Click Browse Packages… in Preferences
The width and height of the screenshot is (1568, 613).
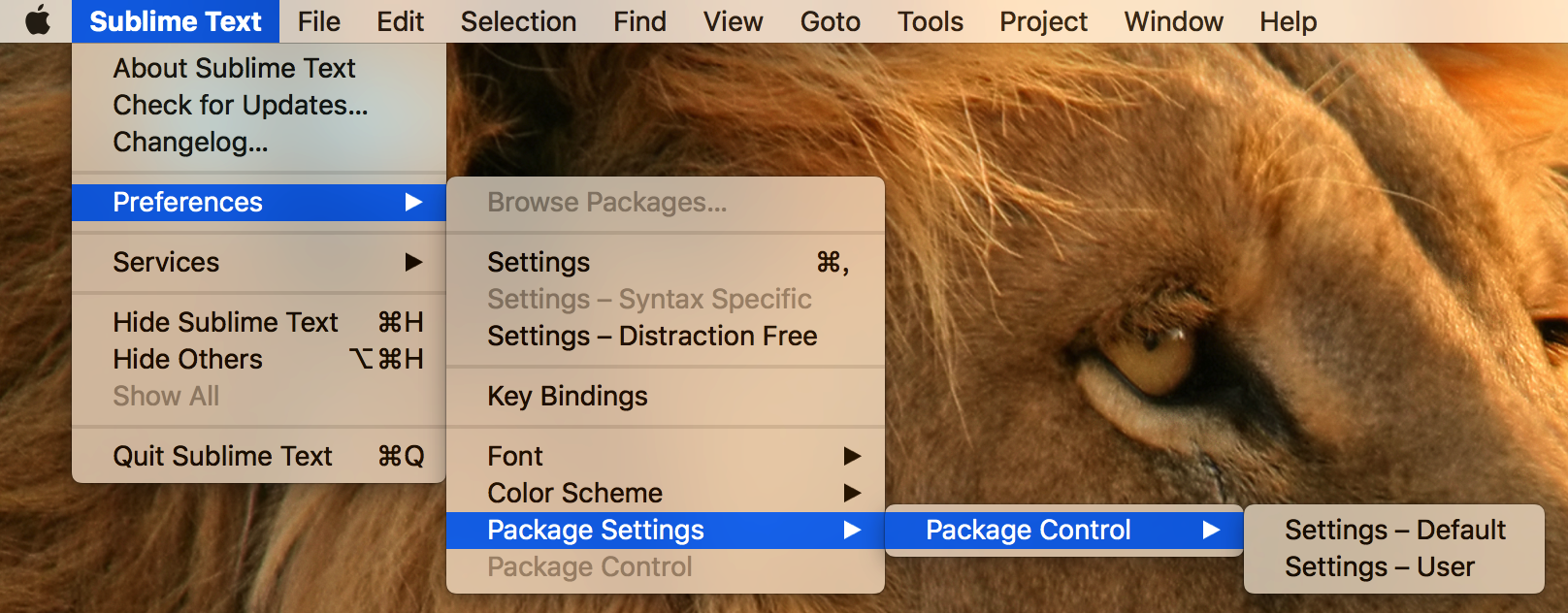click(x=666, y=202)
